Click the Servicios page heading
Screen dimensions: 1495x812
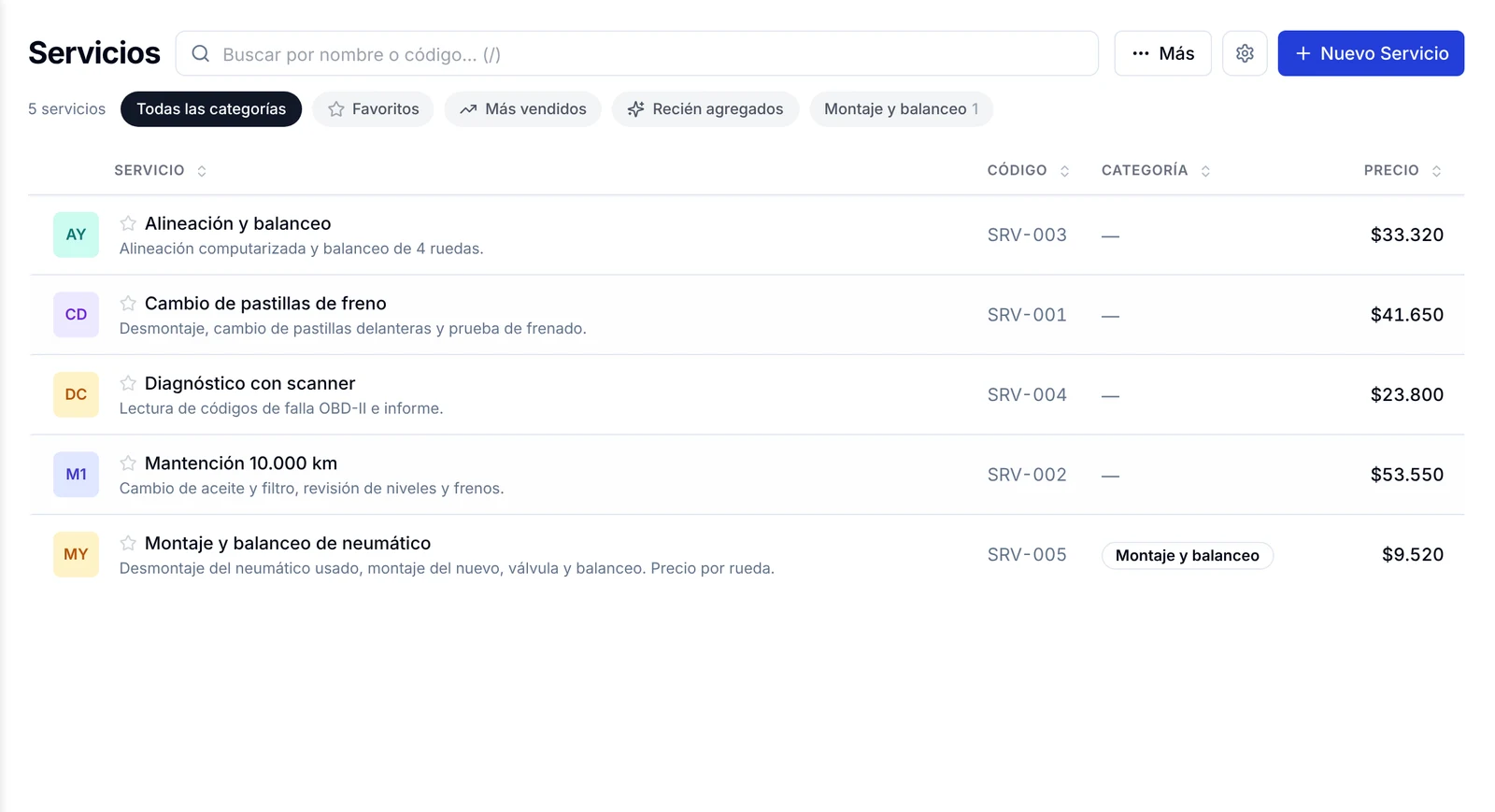coord(94,53)
